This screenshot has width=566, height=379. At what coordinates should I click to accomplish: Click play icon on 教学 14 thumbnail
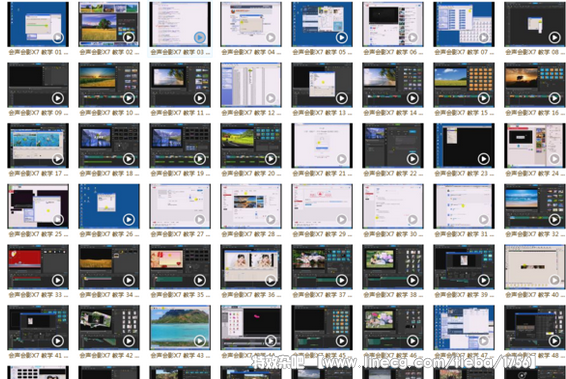tap(413, 98)
